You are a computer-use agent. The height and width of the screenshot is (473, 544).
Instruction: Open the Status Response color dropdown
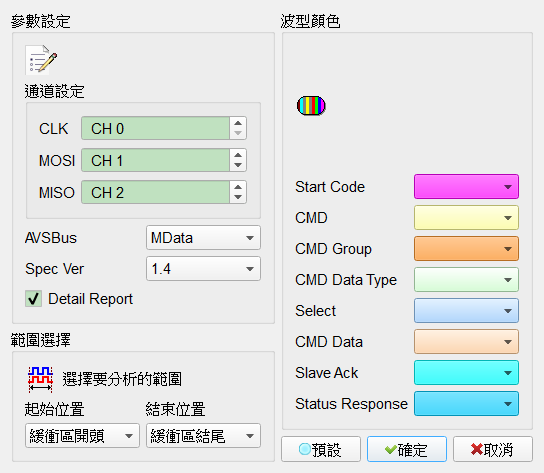click(x=466, y=404)
